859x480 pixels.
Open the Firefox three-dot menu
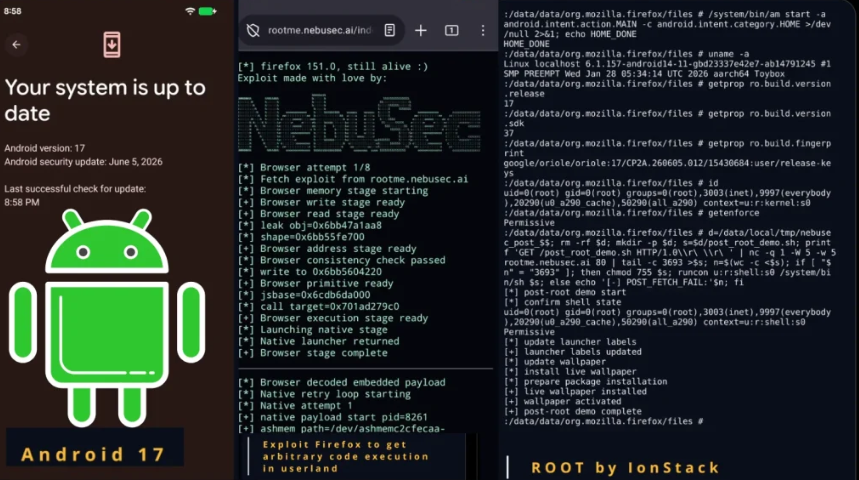click(483, 31)
